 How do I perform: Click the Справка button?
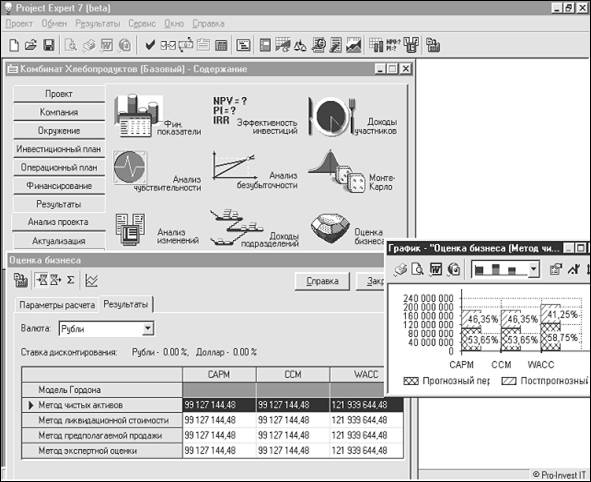tap(322, 281)
